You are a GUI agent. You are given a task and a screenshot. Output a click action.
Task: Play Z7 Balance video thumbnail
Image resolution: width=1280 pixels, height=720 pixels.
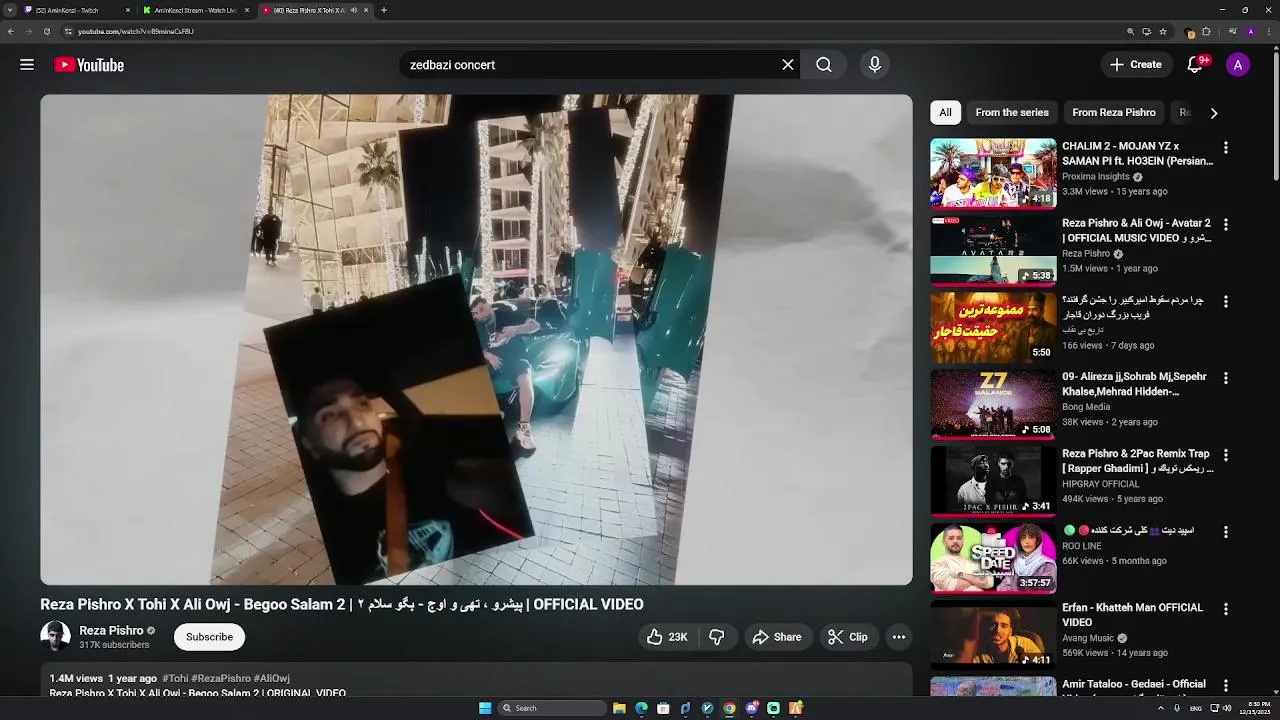point(993,404)
